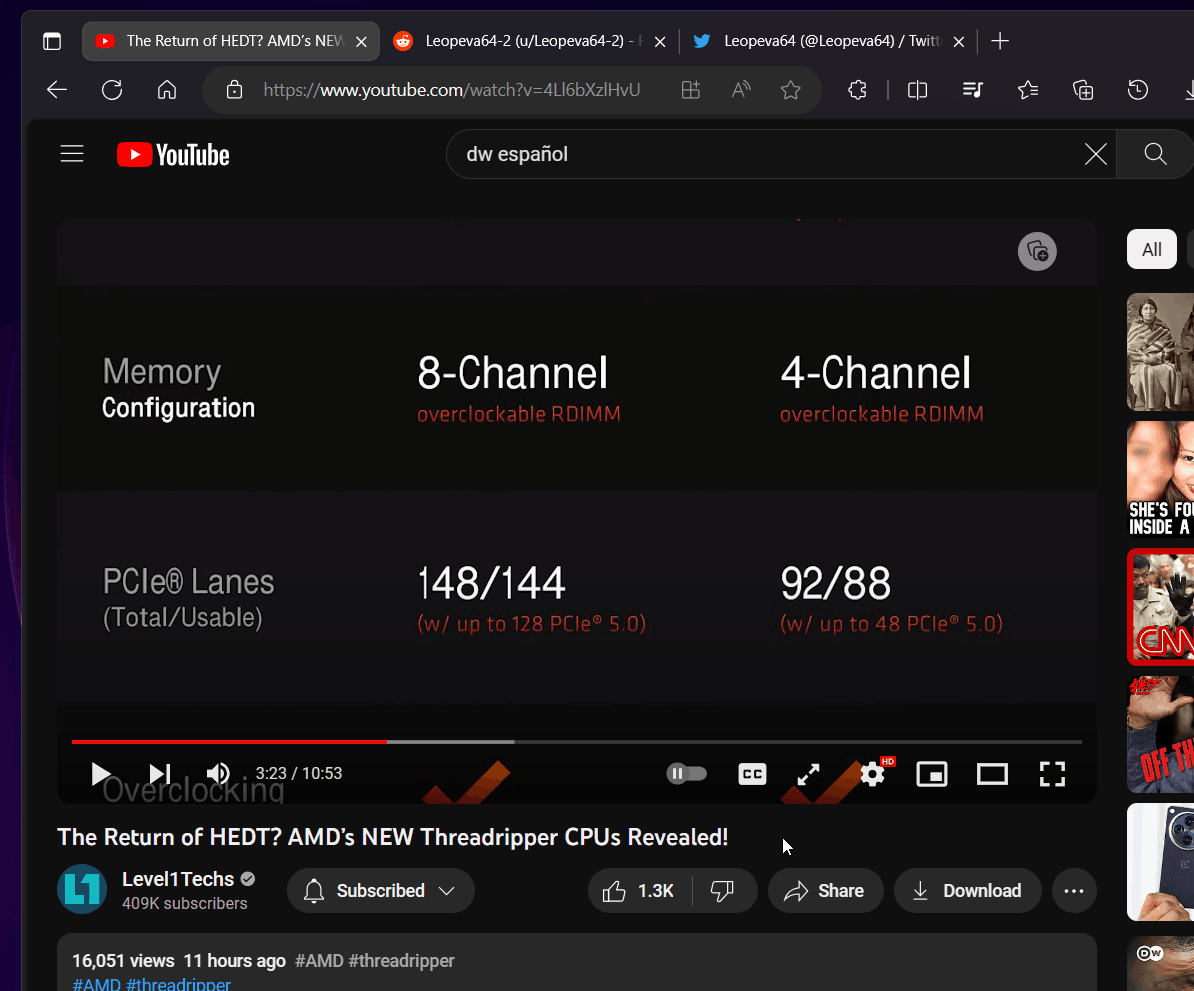Open the browser home page
Image resolution: width=1194 pixels, height=991 pixels.
point(167,90)
